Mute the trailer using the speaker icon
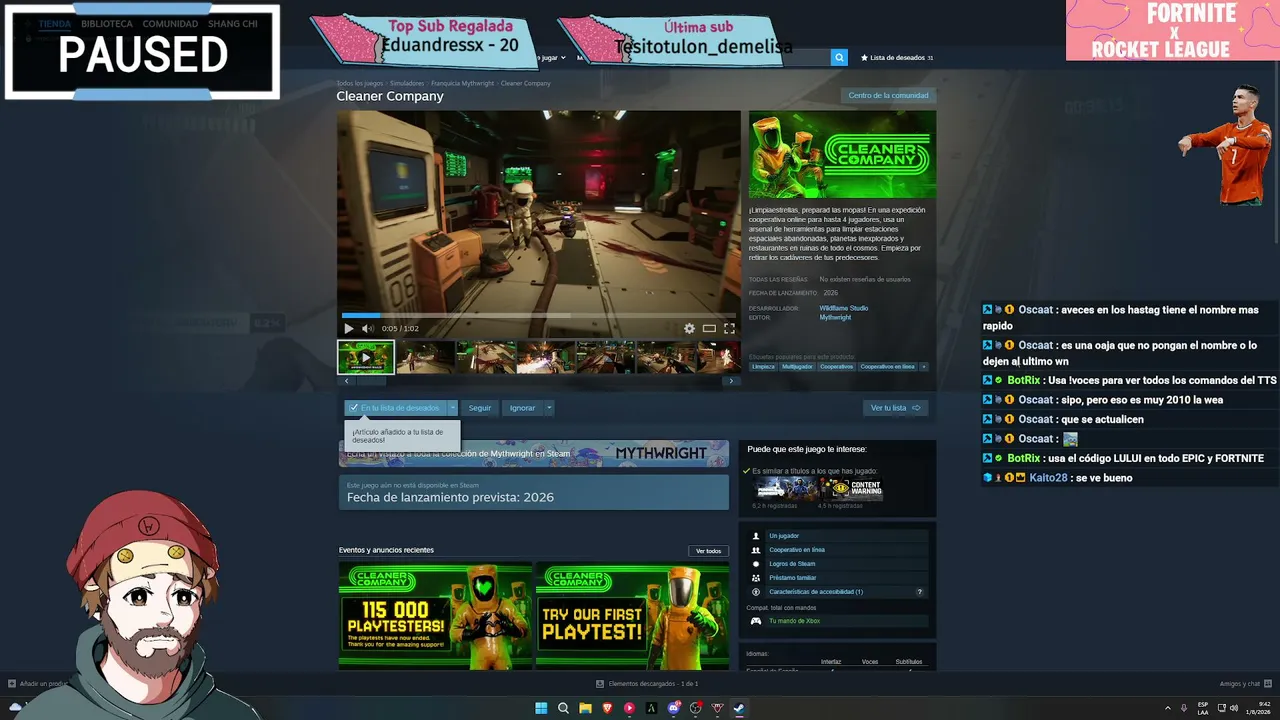 (x=367, y=328)
